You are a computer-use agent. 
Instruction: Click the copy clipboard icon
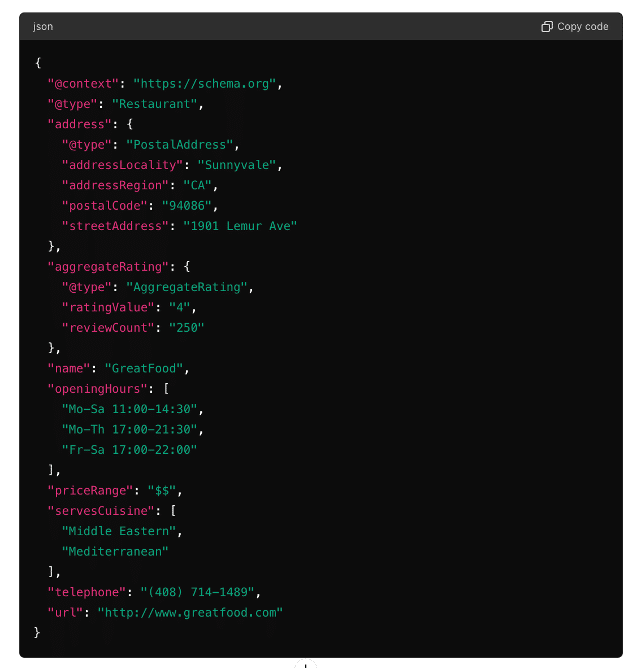[x=547, y=26]
